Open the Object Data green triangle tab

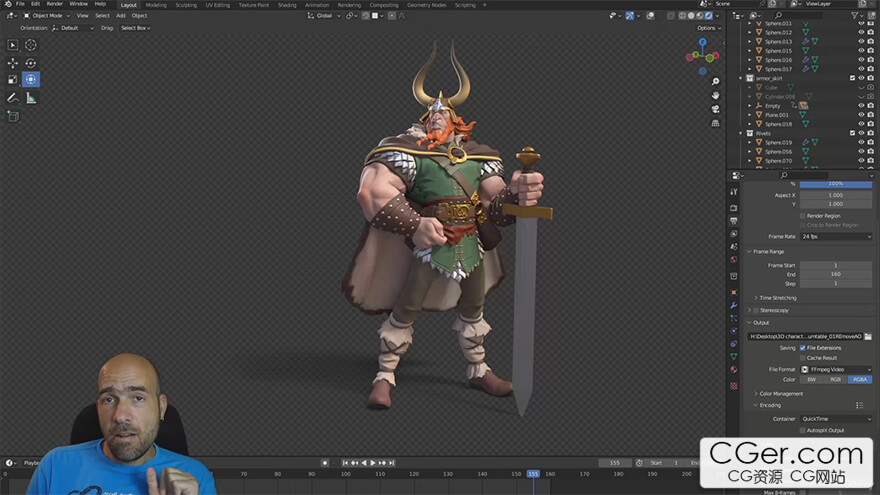(734, 356)
